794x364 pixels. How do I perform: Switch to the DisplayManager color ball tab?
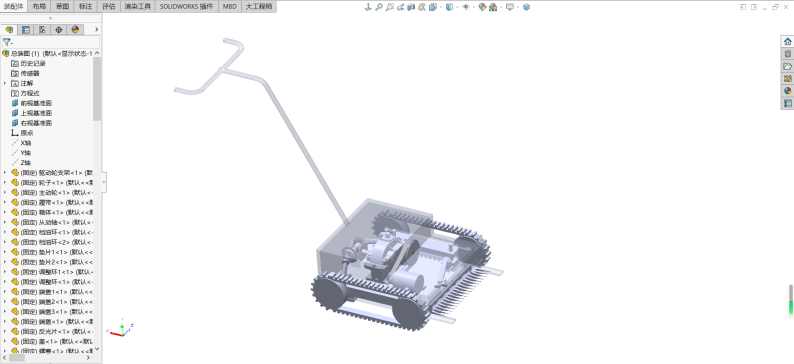click(x=75, y=30)
